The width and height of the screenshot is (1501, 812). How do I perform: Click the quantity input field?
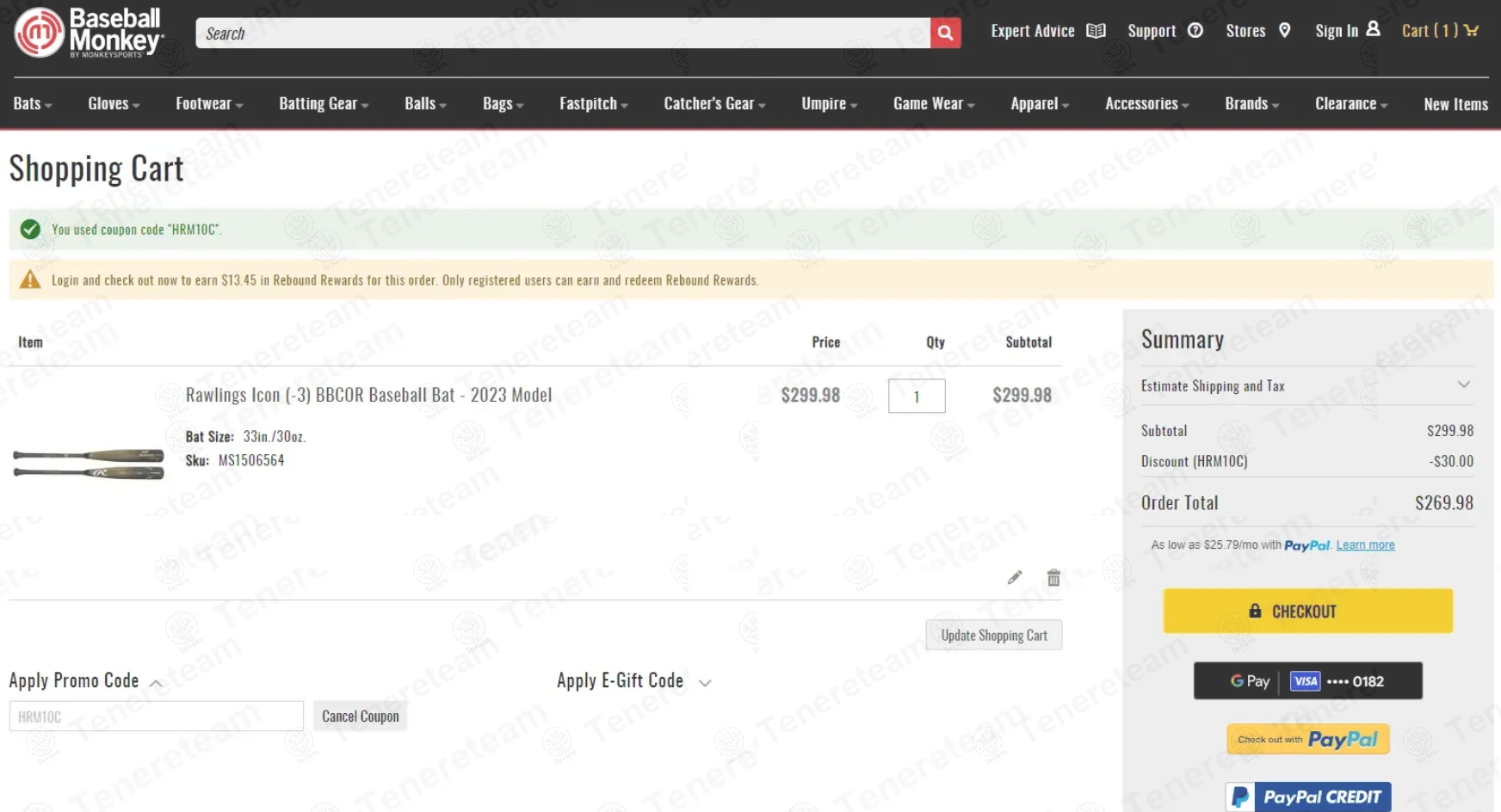[916, 397]
